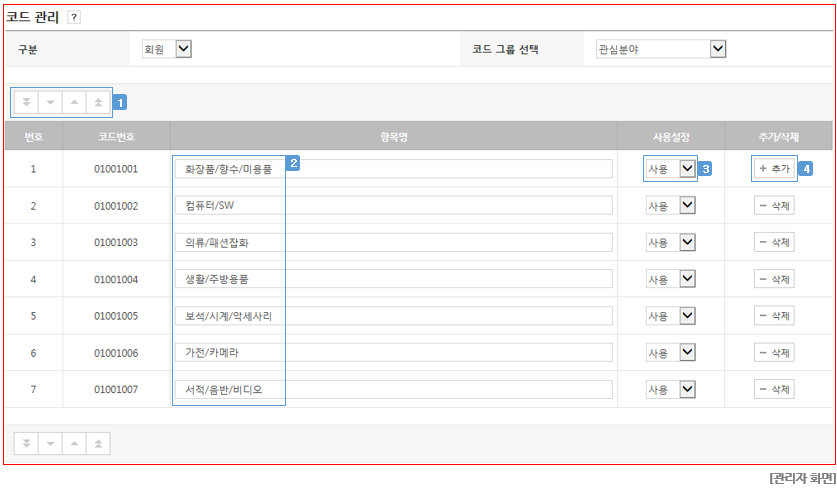
Task: Click the top move-down arrow icon
Action: pos(50,102)
